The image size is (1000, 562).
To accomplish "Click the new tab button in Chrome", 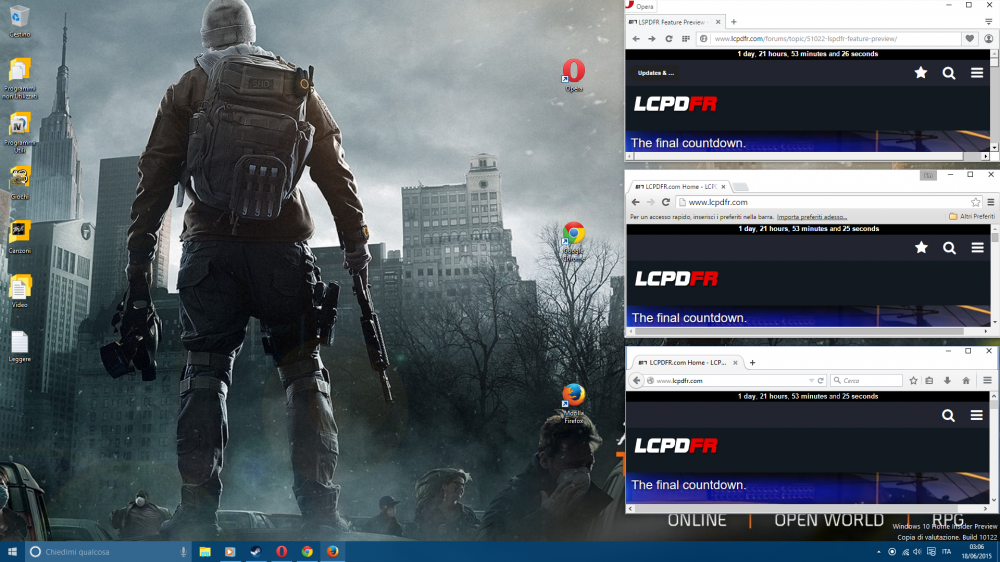I will tap(740, 187).
